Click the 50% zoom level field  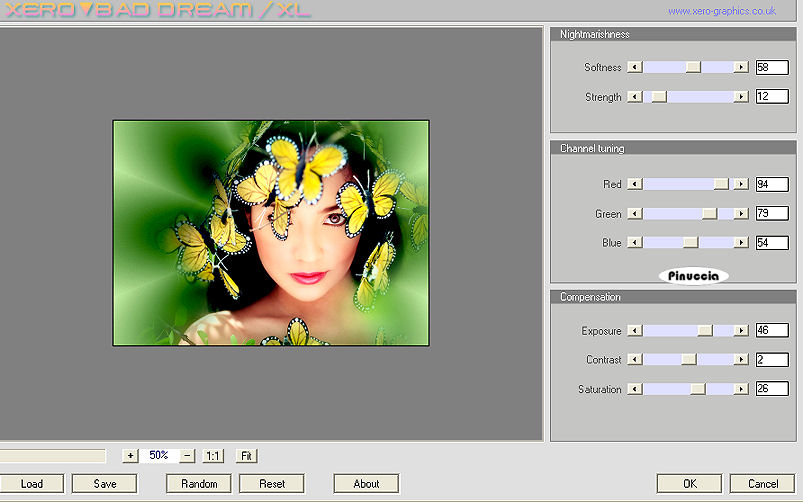click(159, 455)
